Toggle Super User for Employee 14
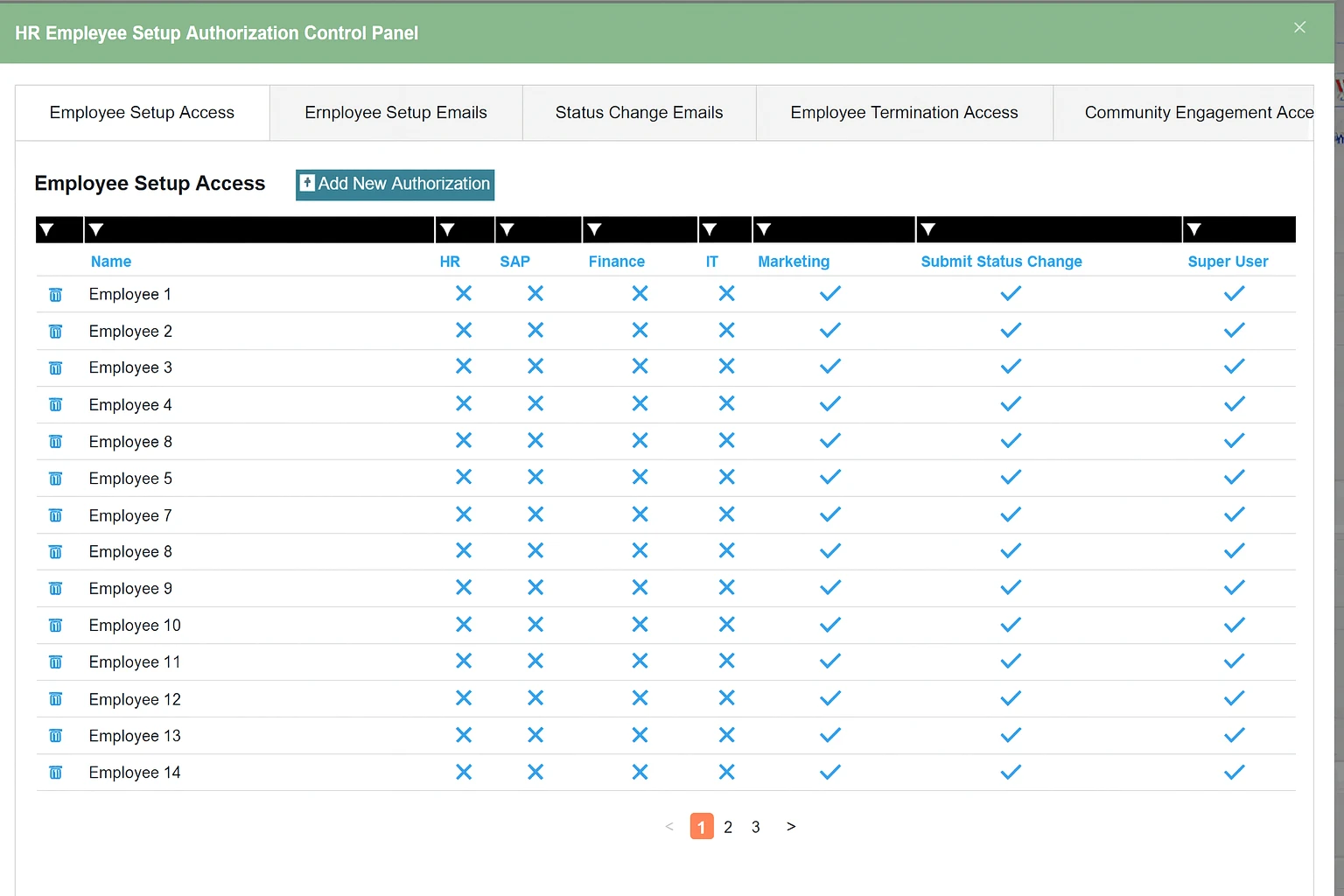 pos(1235,772)
